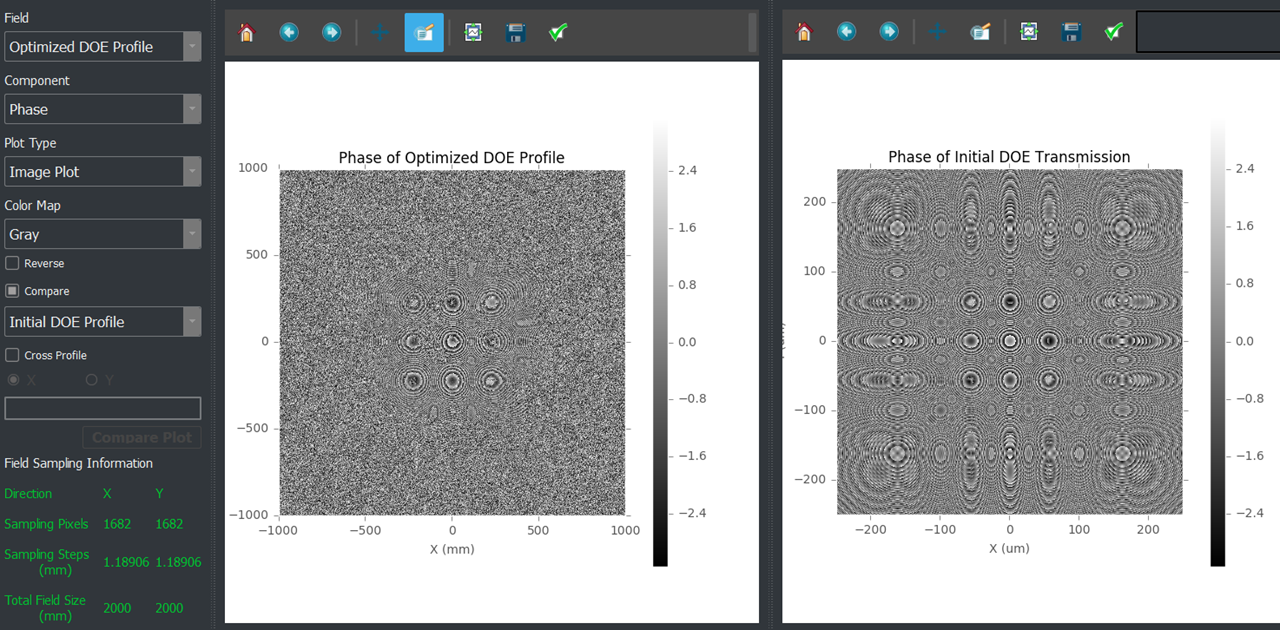Toggle the highlighted Zoom tool in left toolbar
This screenshot has height=630, width=1280.
(424, 32)
